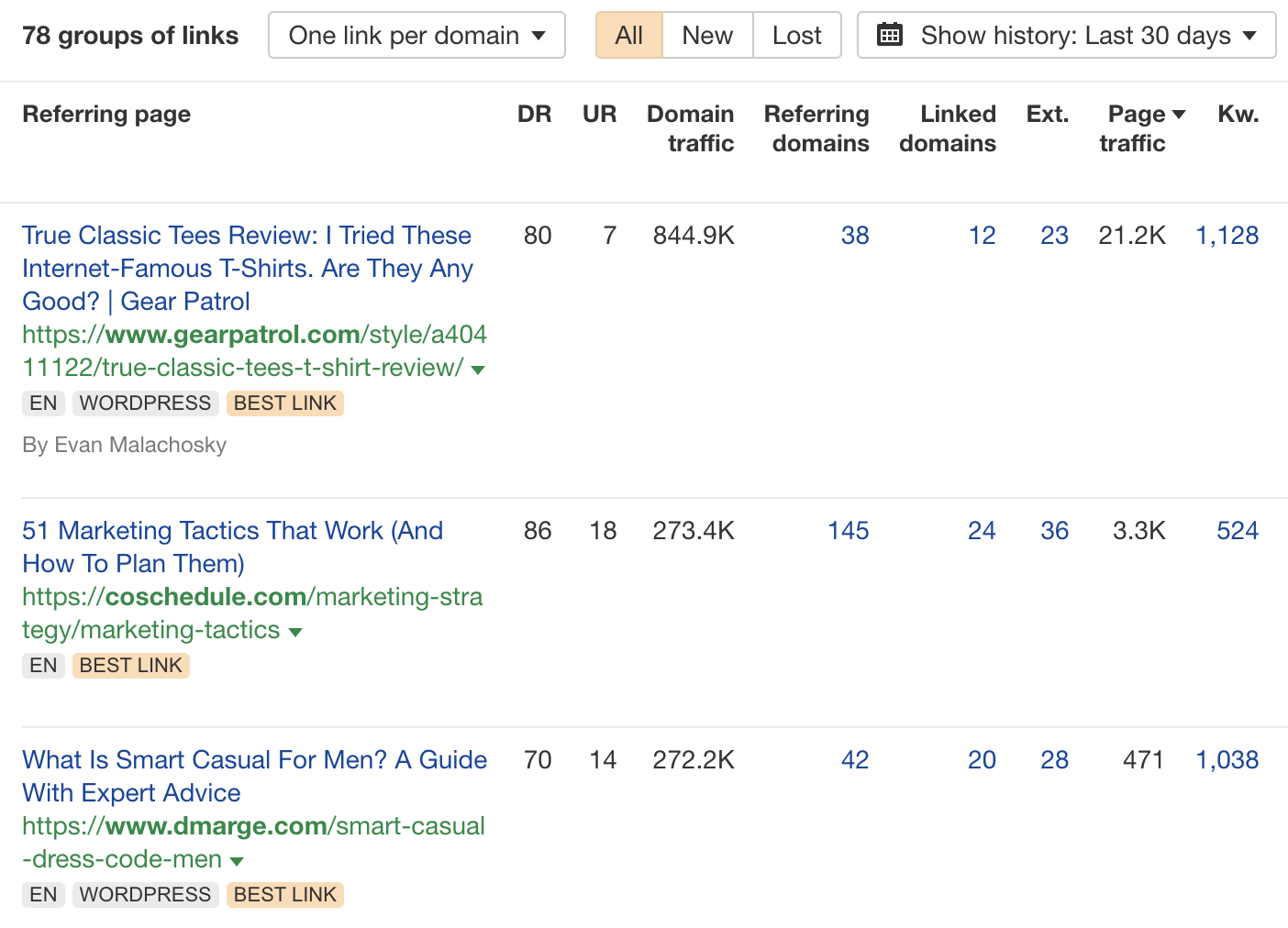Click the calendar icon in history selector
The image size is (1288, 928).
(889, 35)
